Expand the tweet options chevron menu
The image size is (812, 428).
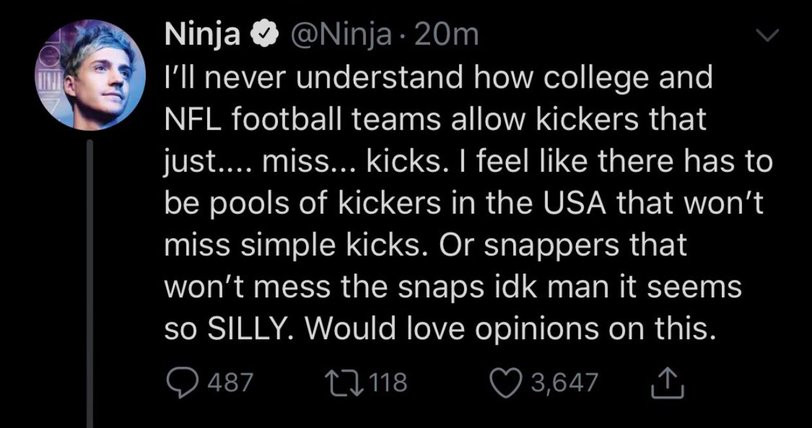point(764,36)
